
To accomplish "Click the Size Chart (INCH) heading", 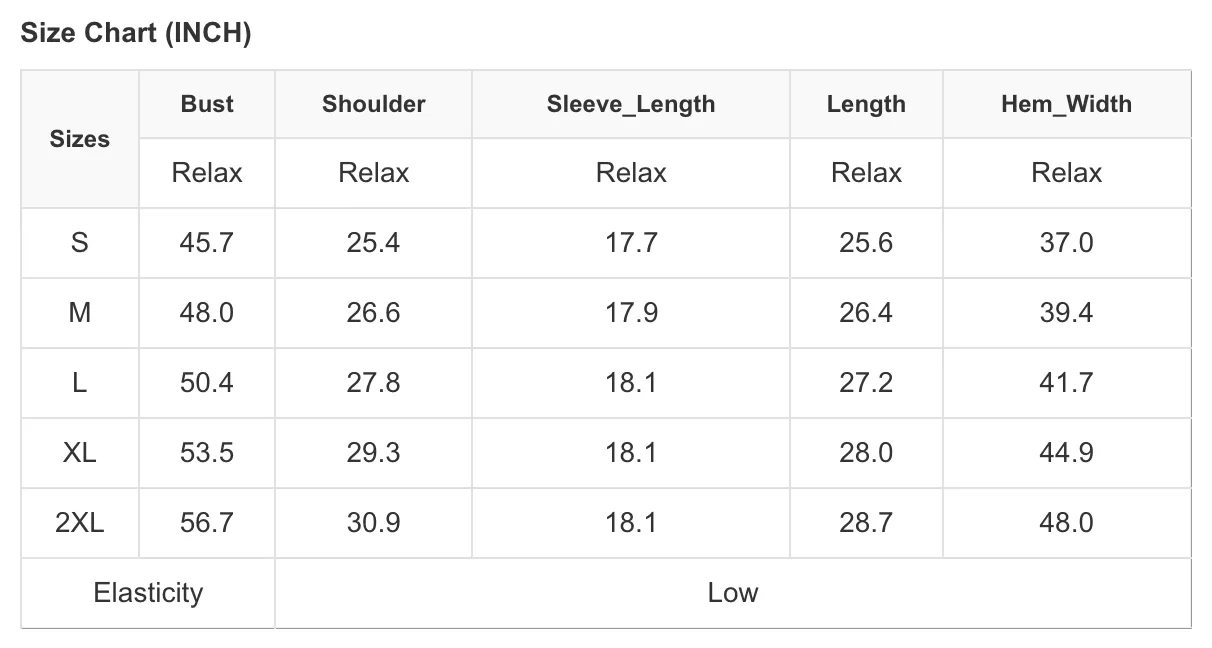I will tap(135, 33).
